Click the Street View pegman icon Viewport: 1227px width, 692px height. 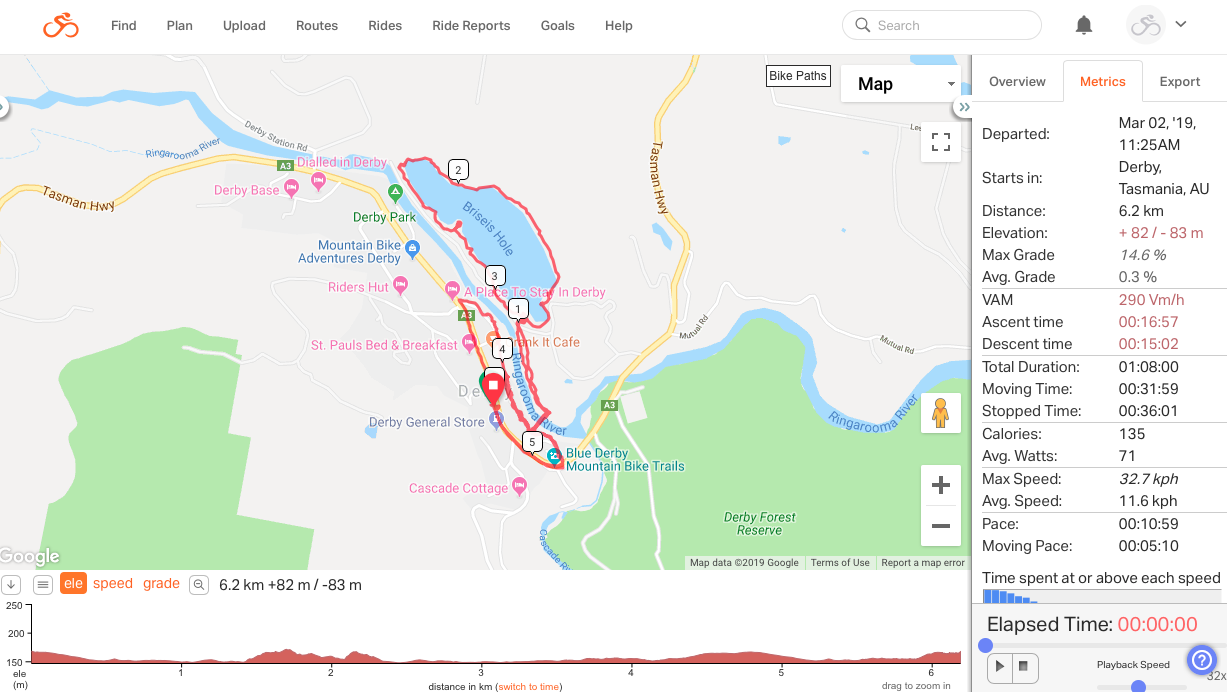[940, 413]
